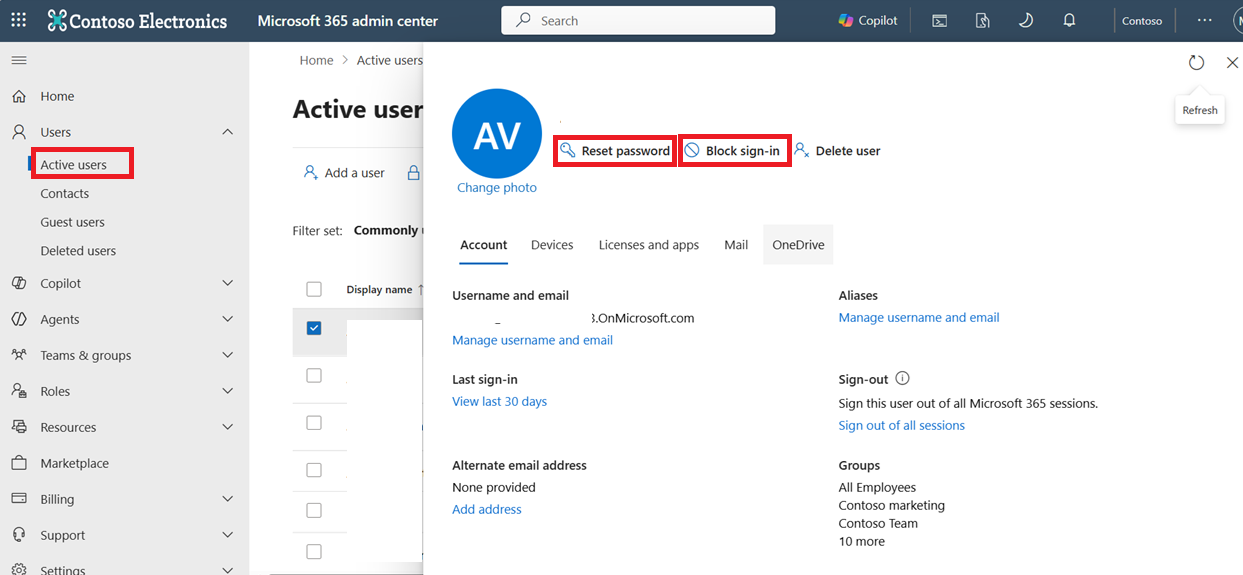
Task: Click the Block sign-in button
Action: [735, 151]
